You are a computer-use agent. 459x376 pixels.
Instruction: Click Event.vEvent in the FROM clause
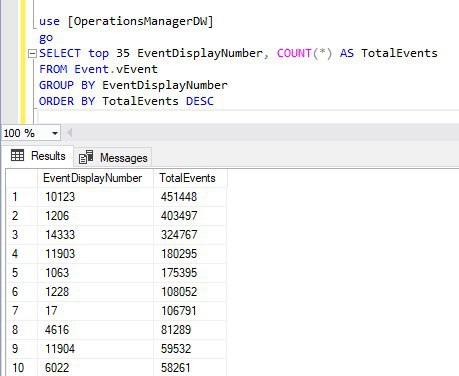point(116,69)
